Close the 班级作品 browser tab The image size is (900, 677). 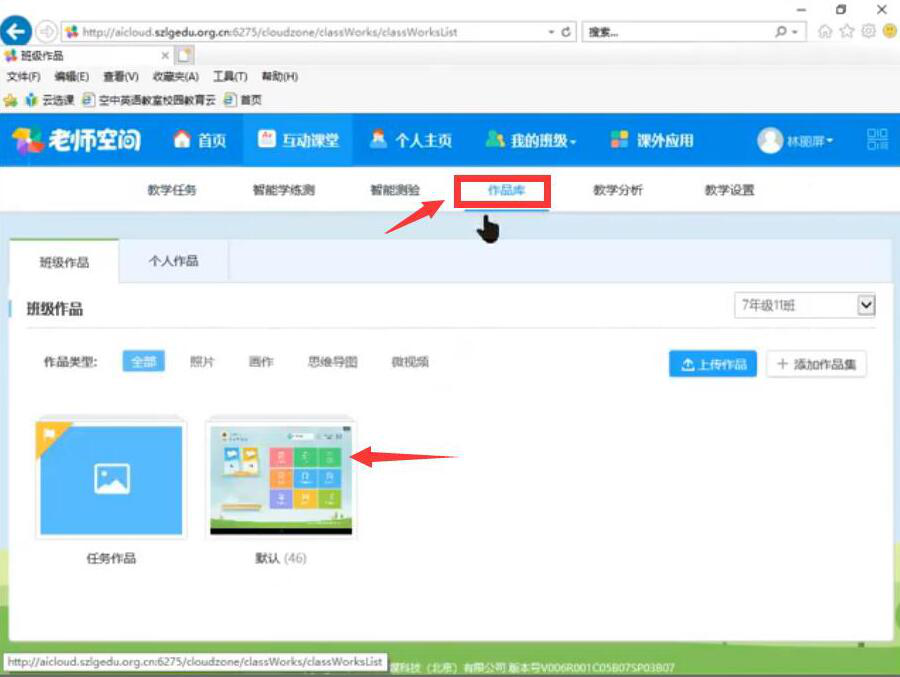(165, 56)
